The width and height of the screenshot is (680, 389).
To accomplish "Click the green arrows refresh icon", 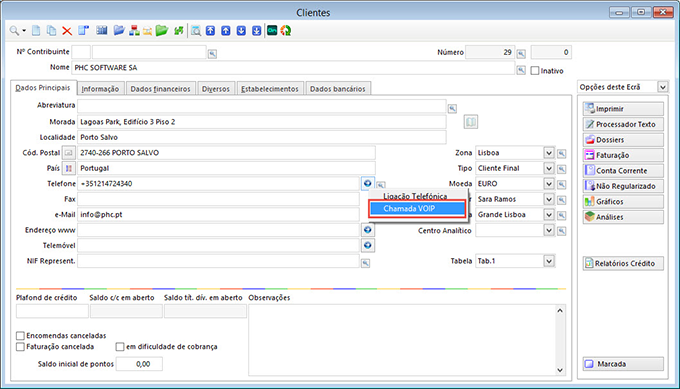I will tap(179, 31).
